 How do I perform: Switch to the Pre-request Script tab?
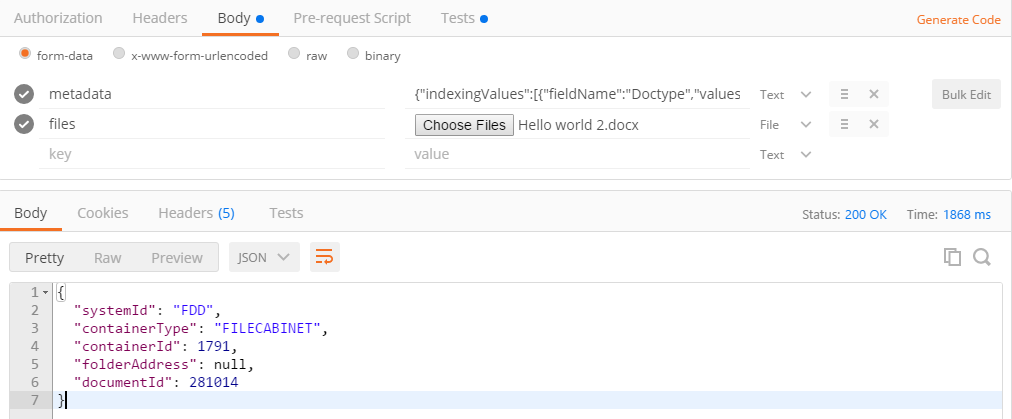coord(354,18)
